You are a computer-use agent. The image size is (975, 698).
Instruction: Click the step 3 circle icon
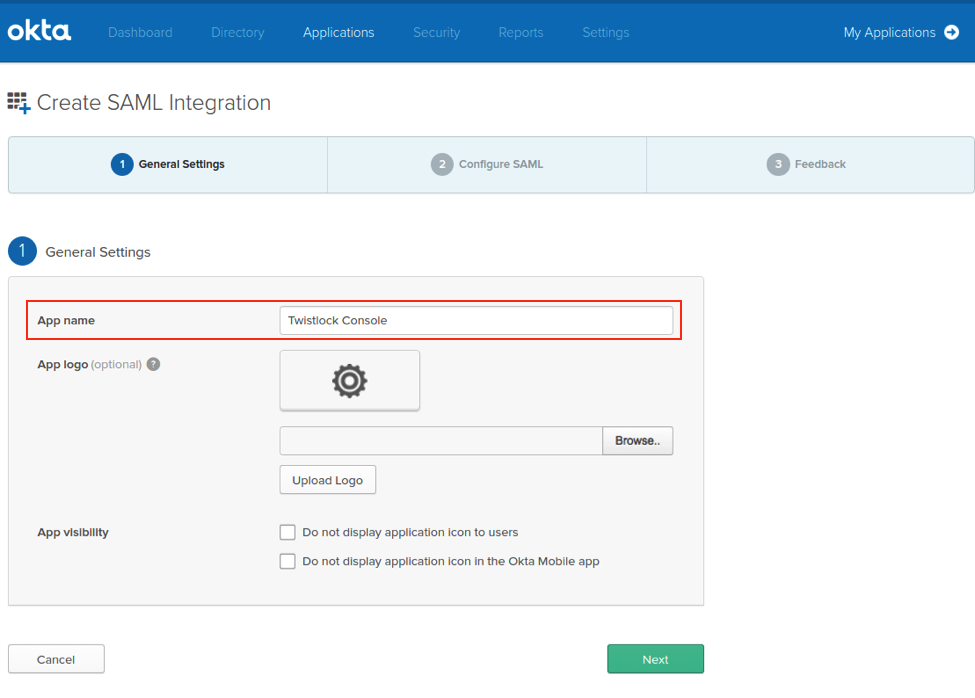point(778,164)
